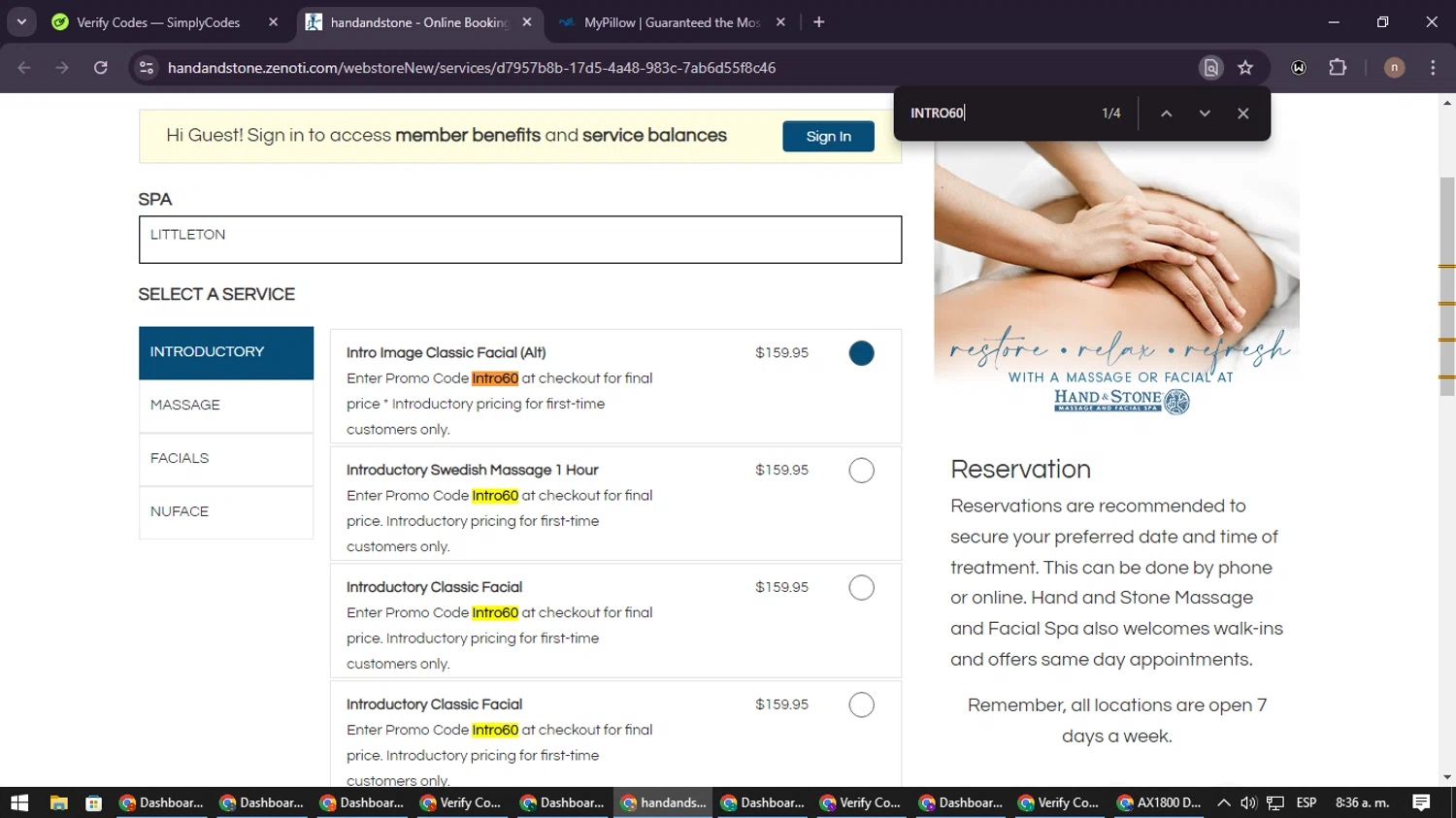Close the Verify Codes tab
The width and height of the screenshot is (1456, 818).
click(x=273, y=22)
